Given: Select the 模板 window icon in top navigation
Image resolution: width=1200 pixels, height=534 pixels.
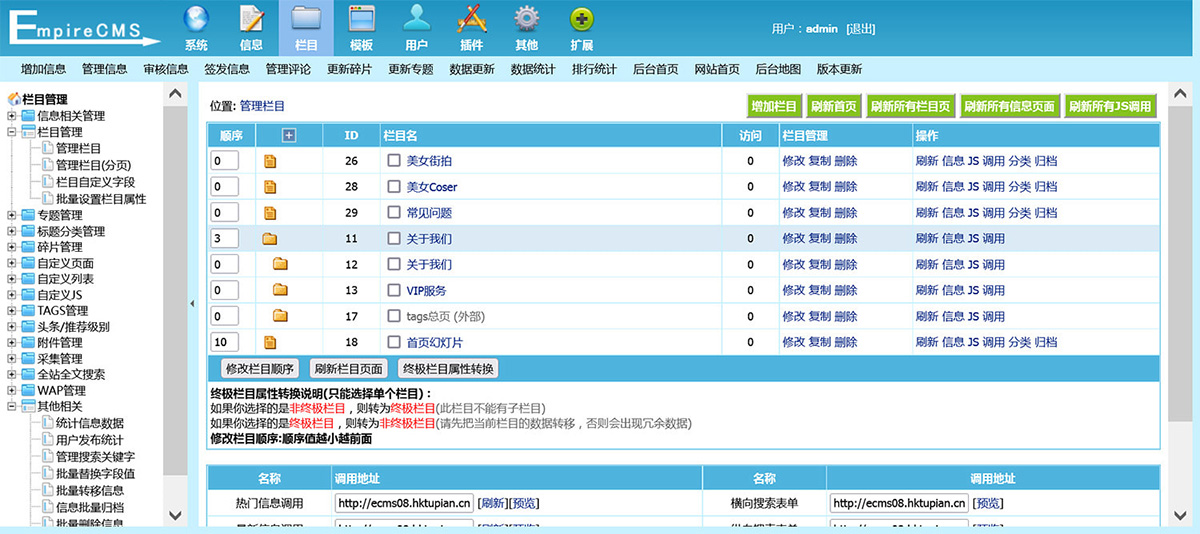Looking at the screenshot, I should (x=361, y=19).
